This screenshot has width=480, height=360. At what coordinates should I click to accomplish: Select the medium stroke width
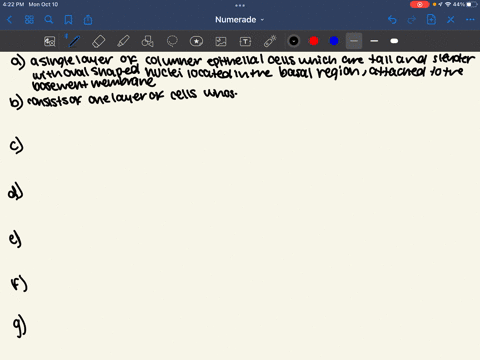pos(374,41)
